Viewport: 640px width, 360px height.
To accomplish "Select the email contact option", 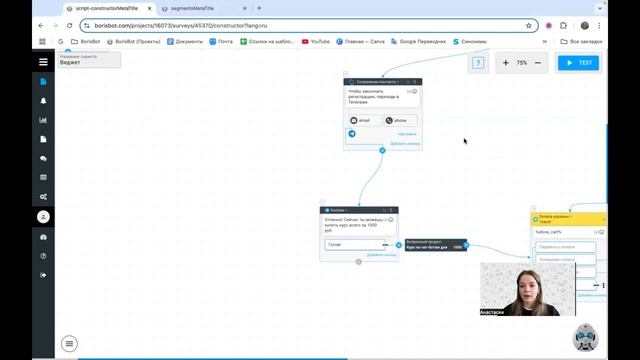I will (x=364, y=120).
